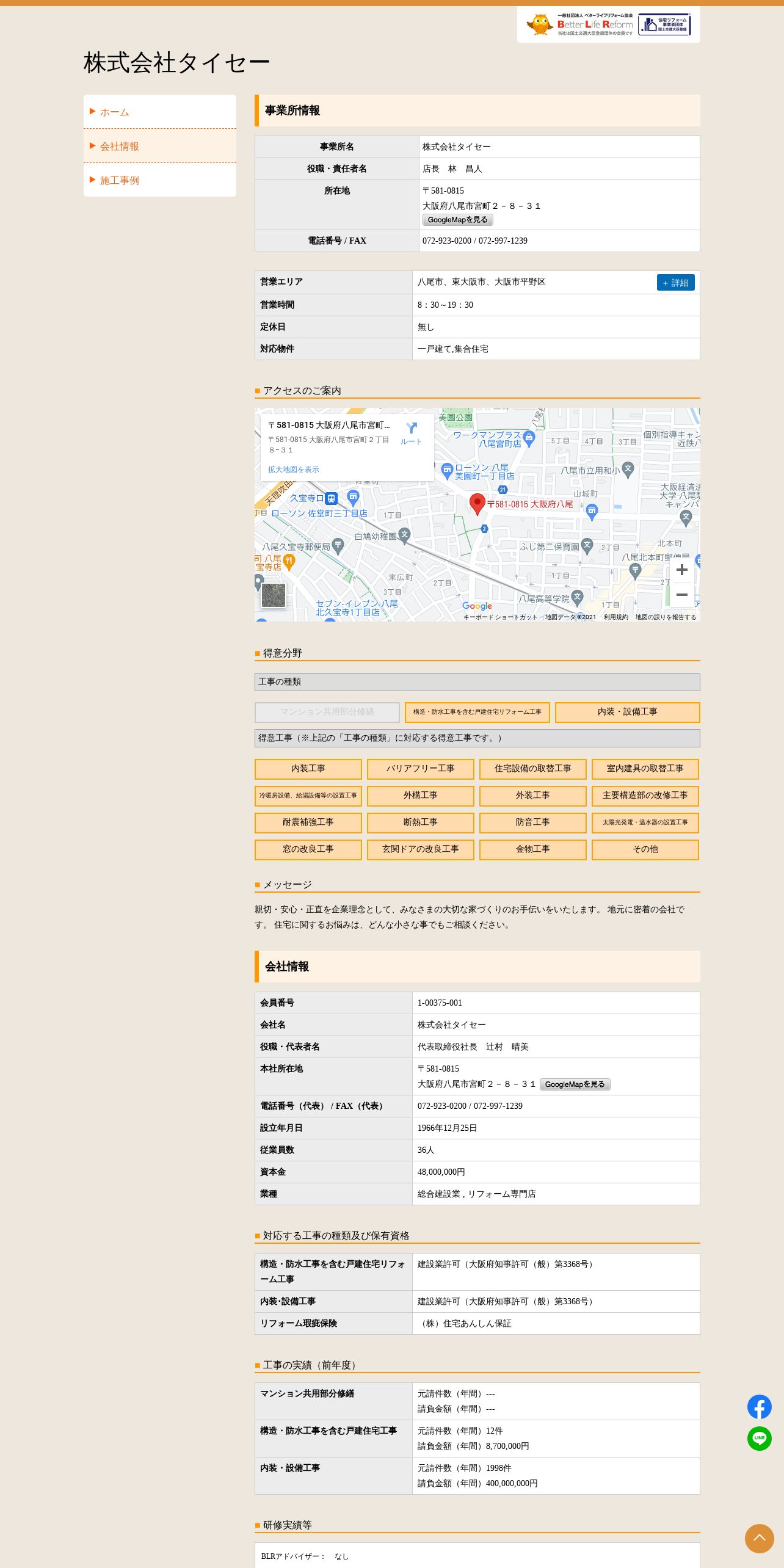Click the 住宅設備の取替工事 tag
Screen dimensions: 784x1568
[x=533, y=769]
